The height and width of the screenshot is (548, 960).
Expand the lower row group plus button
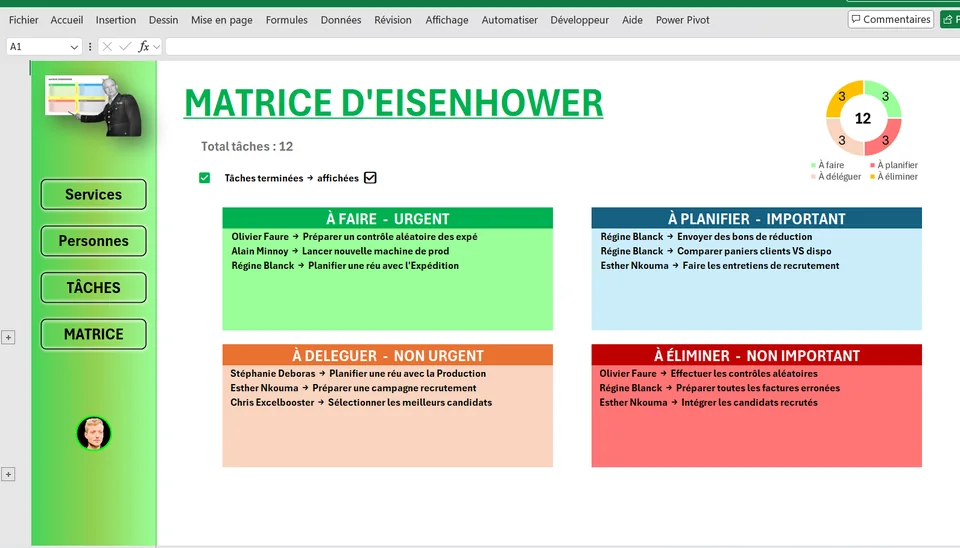coord(8,475)
